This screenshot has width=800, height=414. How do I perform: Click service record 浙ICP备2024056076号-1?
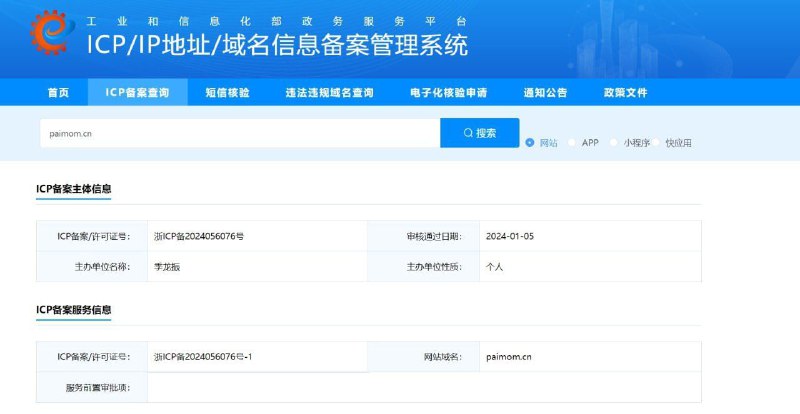(203, 356)
